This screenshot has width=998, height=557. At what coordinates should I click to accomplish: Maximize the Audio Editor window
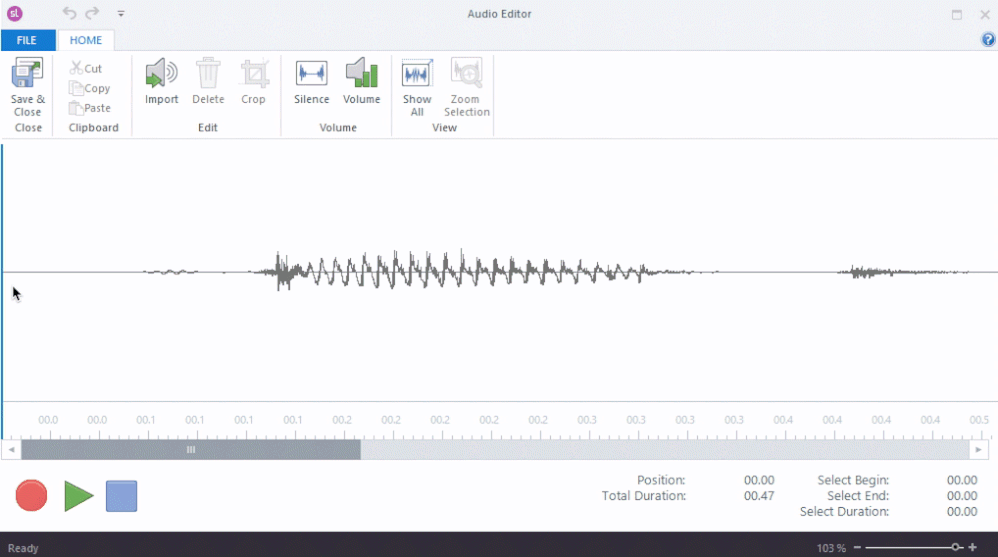(x=957, y=14)
